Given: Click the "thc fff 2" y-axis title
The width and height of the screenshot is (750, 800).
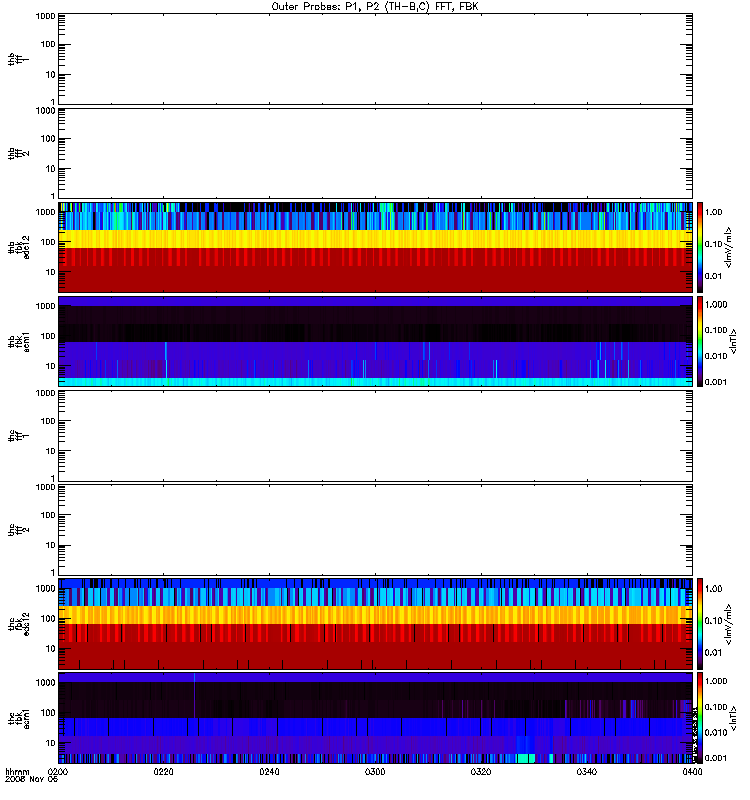Looking at the screenshot, I should click(x=19, y=530).
